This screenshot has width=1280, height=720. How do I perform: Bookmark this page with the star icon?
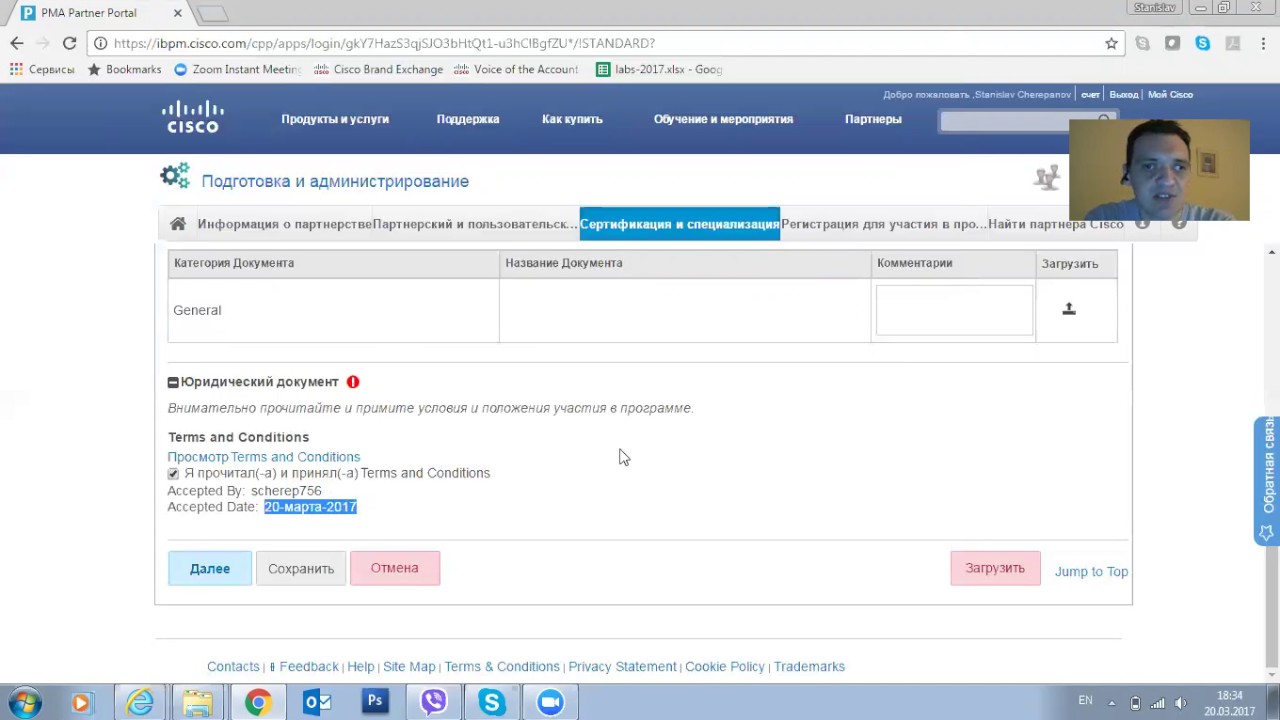(x=1111, y=43)
